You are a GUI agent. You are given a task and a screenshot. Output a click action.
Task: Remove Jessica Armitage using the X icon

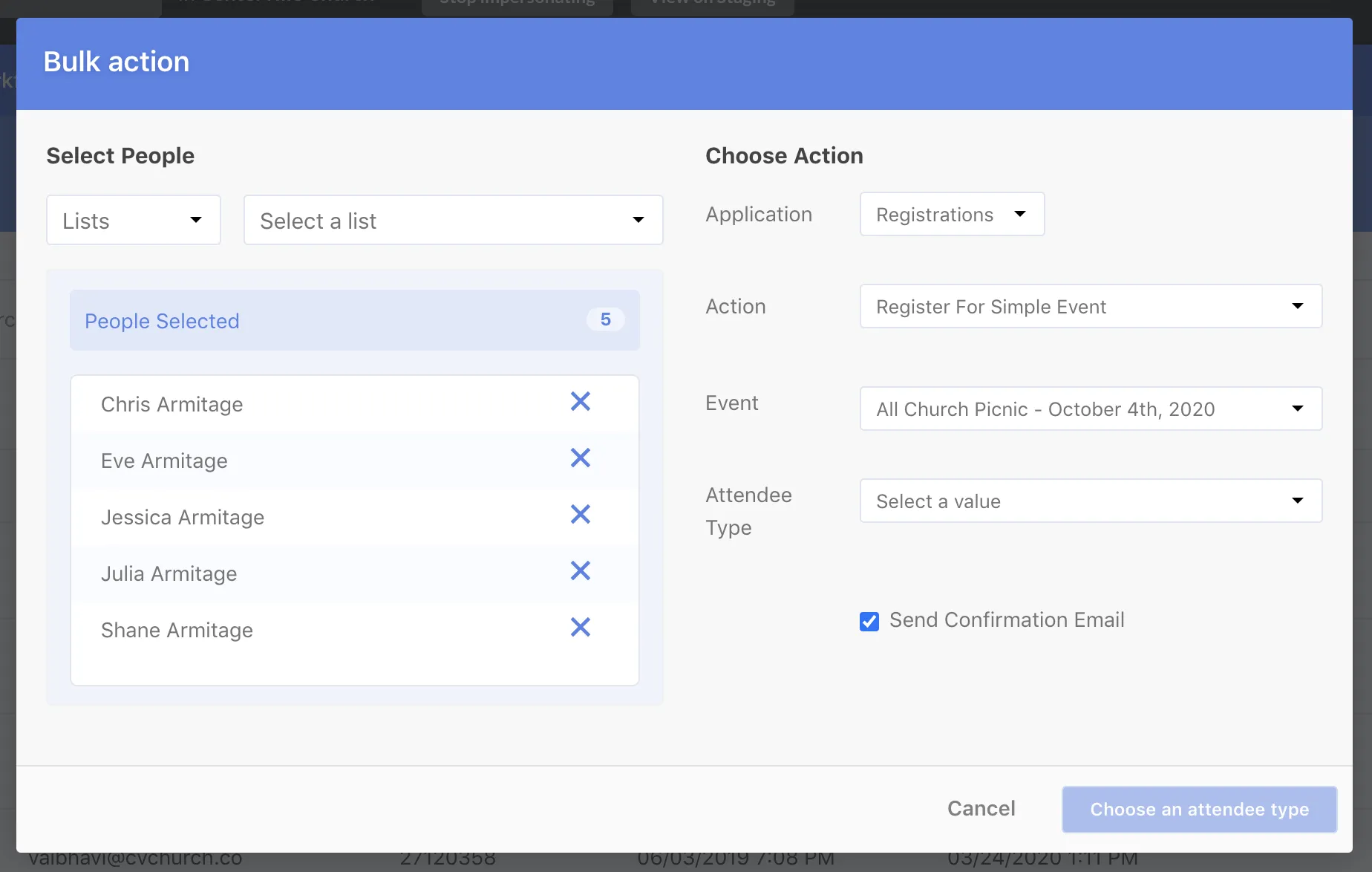(580, 515)
